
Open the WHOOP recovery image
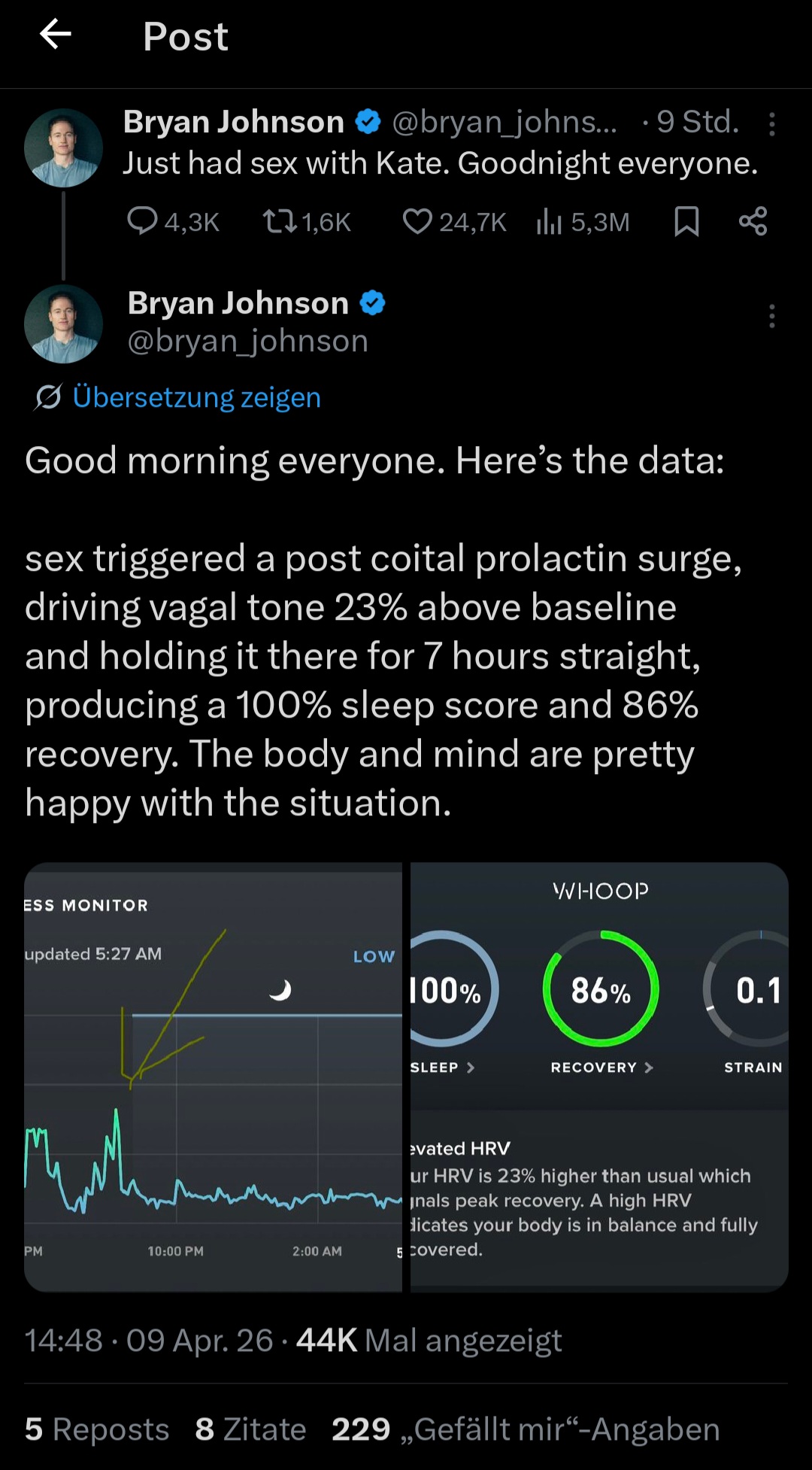[599, 1077]
